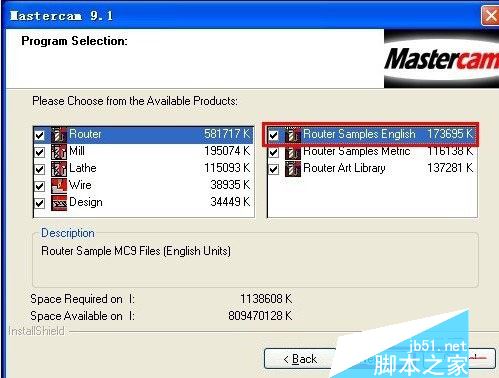499x378 pixels.
Task: Select the Router list row label
Action: (85, 134)
